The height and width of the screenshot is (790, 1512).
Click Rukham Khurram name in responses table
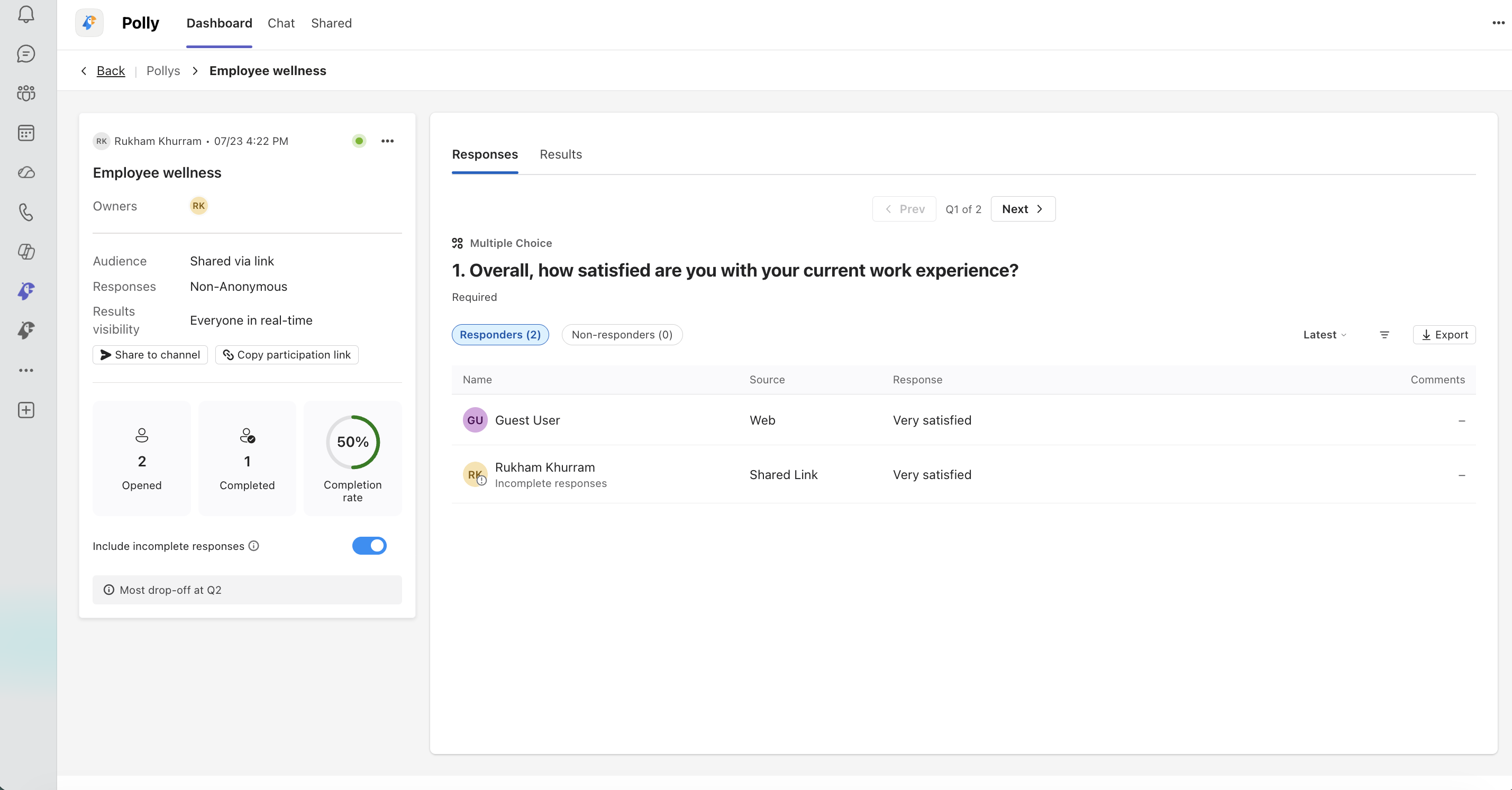coord(545,467)
